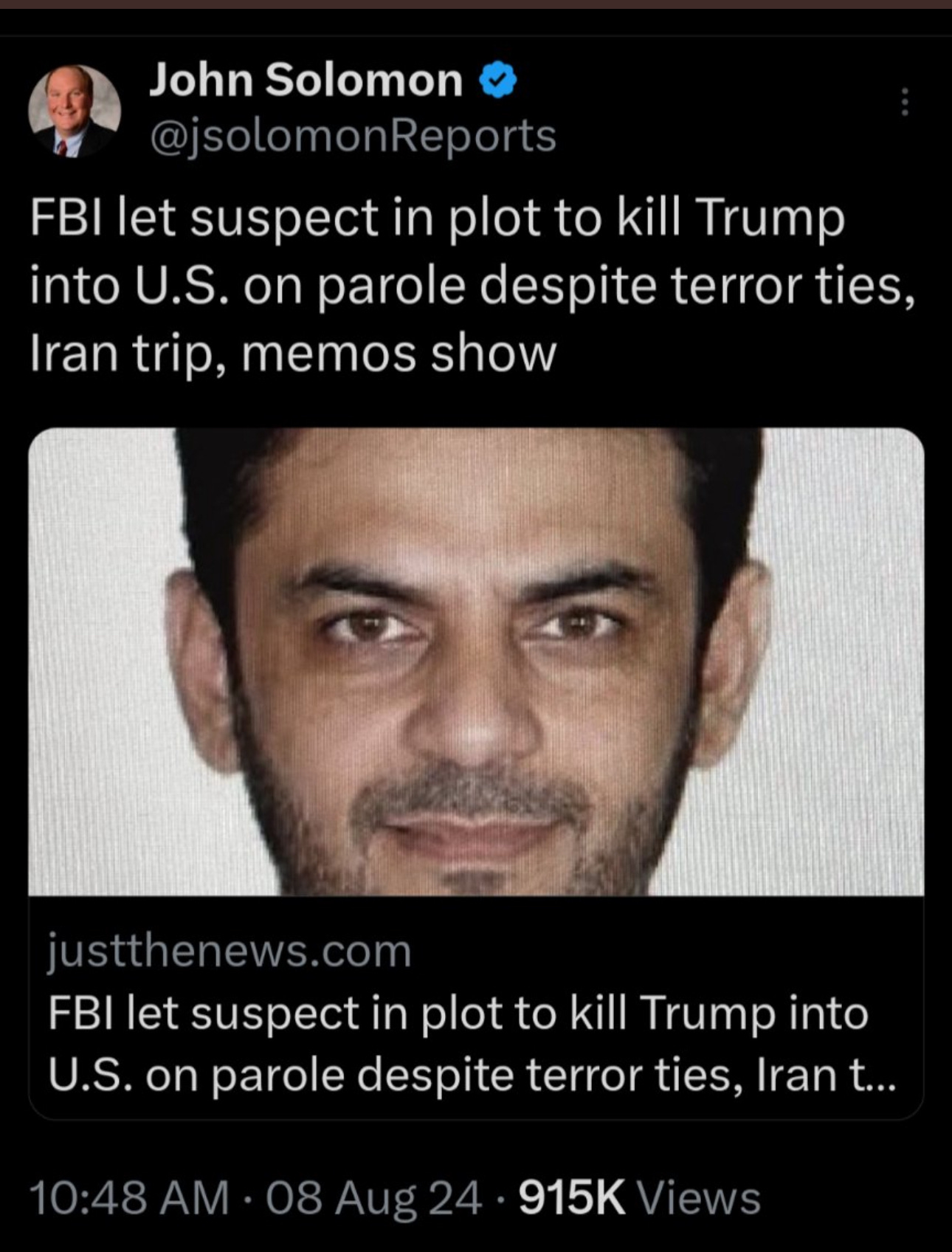
Task: Click the line 'Iran trip, memos show'
Action: (293, 354)
